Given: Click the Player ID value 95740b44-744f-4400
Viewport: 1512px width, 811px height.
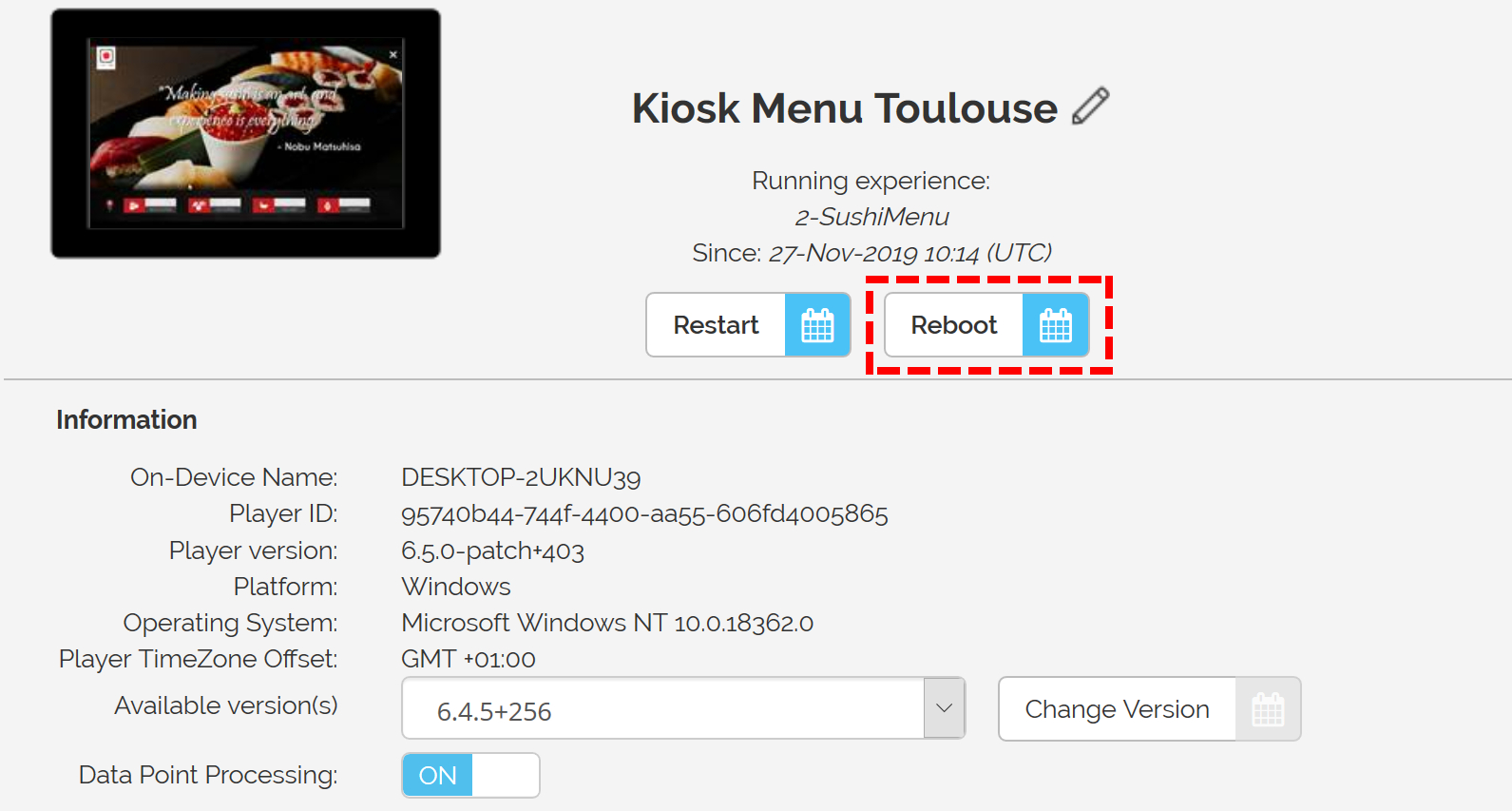Looking at the screenshot, I should point(644,514).
